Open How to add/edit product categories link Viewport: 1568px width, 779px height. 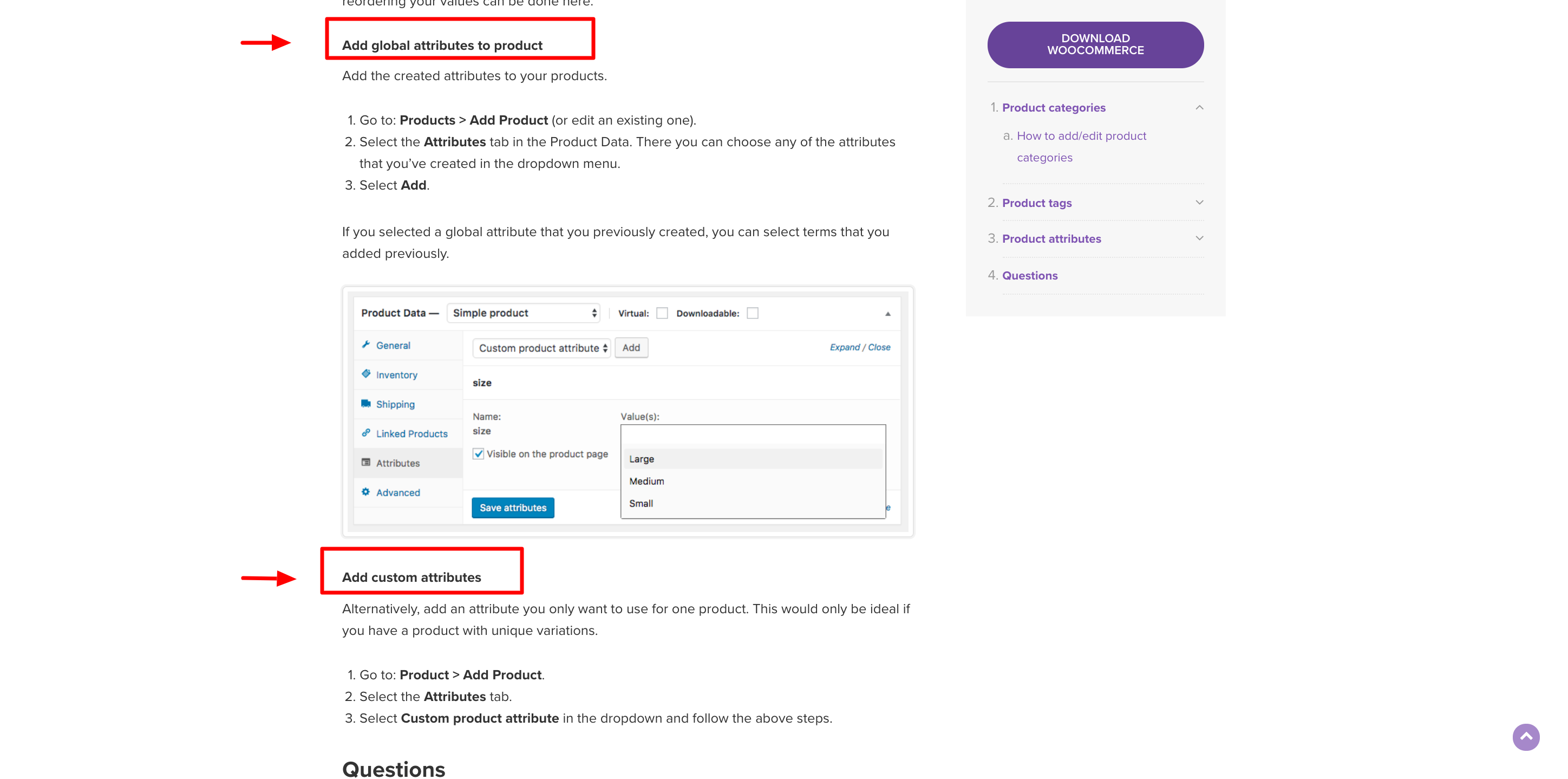point(1081,147)
